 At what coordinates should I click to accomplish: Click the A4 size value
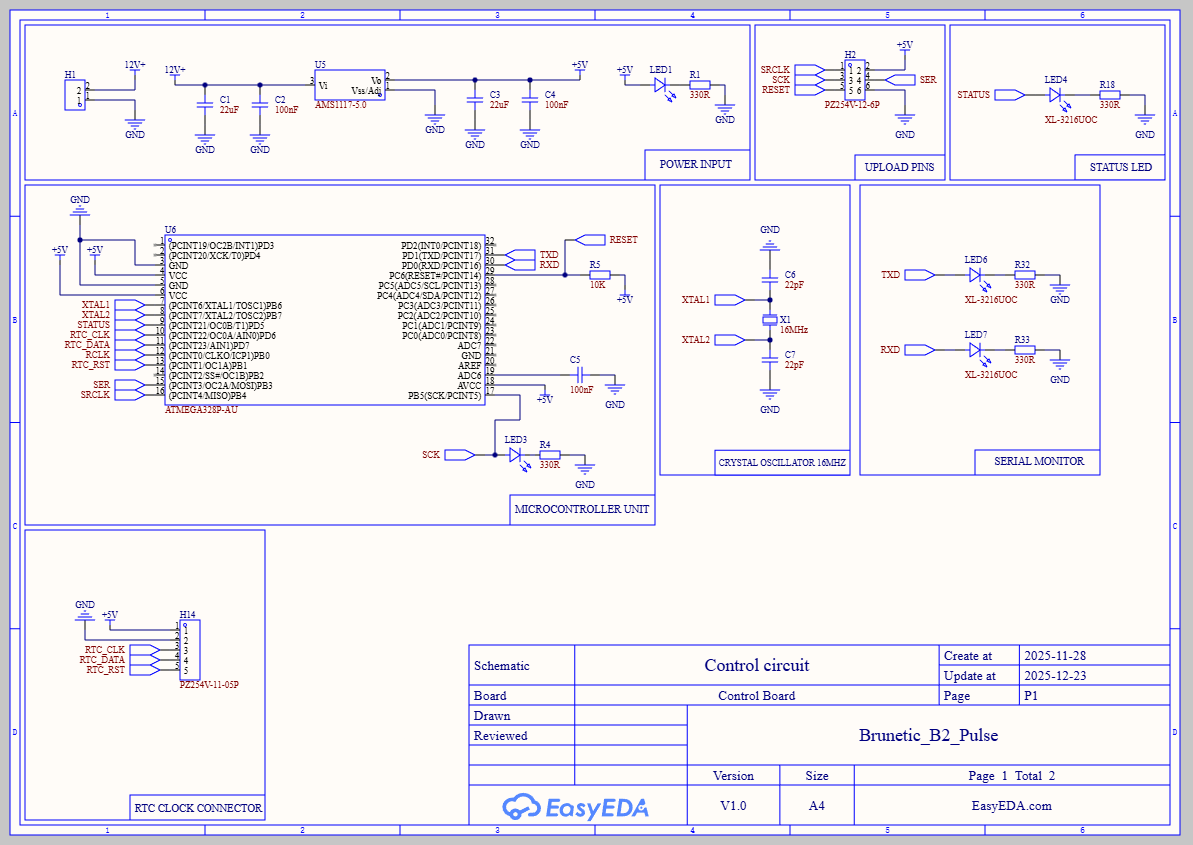click(x=816, y=805)
